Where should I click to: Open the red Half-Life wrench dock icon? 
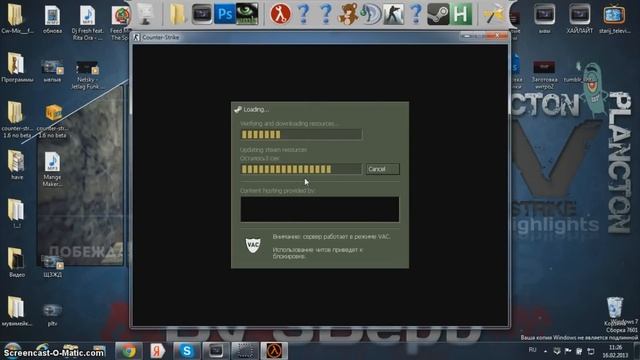[280, 14]
